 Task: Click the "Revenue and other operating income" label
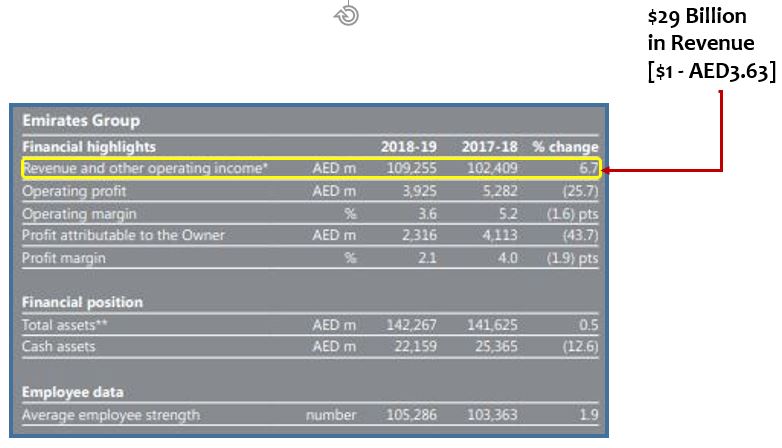pos(145,168)
